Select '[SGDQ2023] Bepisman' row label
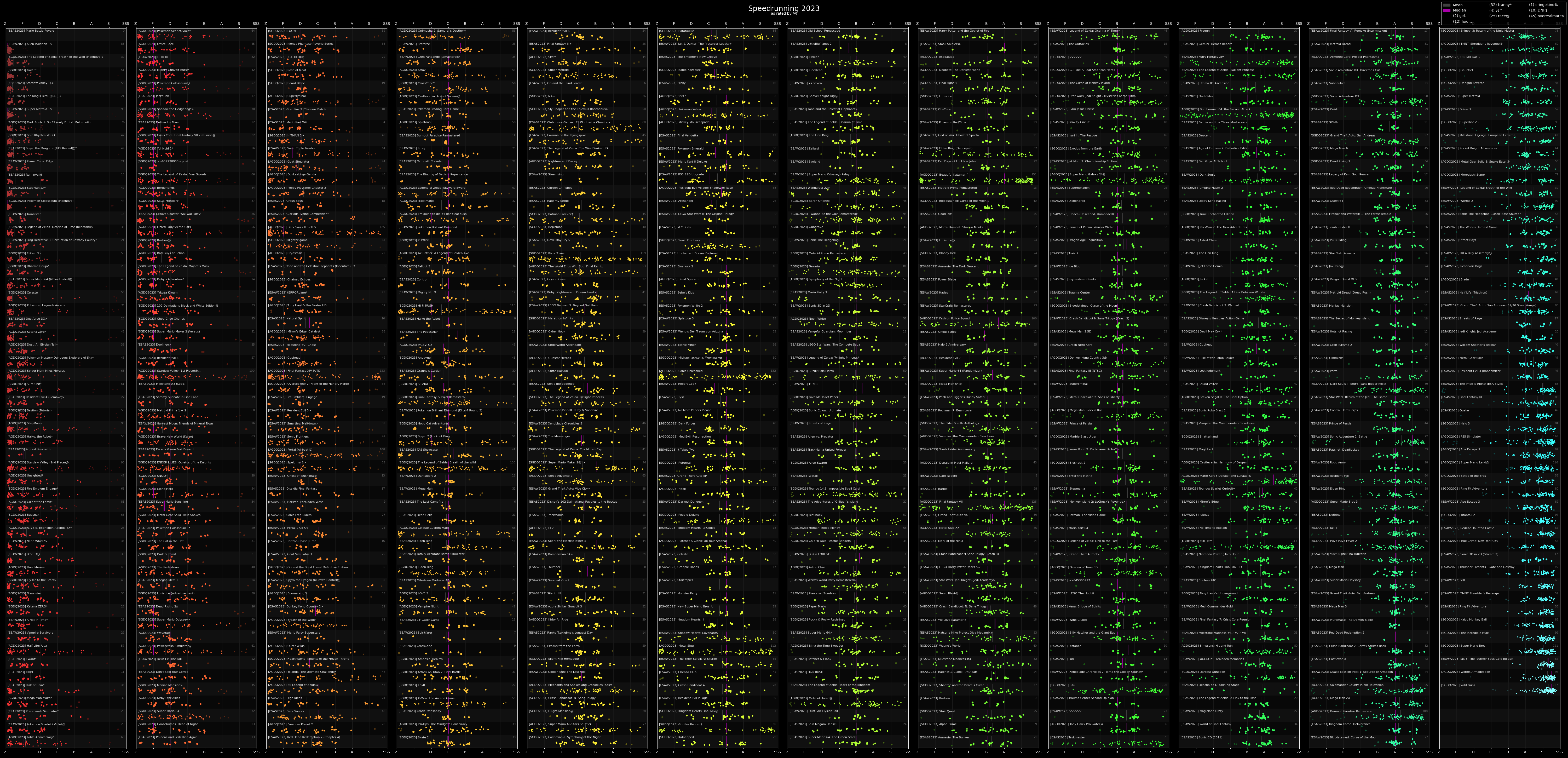 tap(545, 227)
